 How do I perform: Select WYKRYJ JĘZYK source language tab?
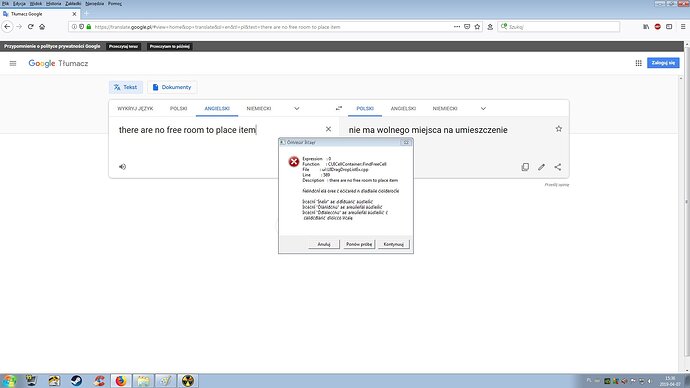[x=135, y=109]
